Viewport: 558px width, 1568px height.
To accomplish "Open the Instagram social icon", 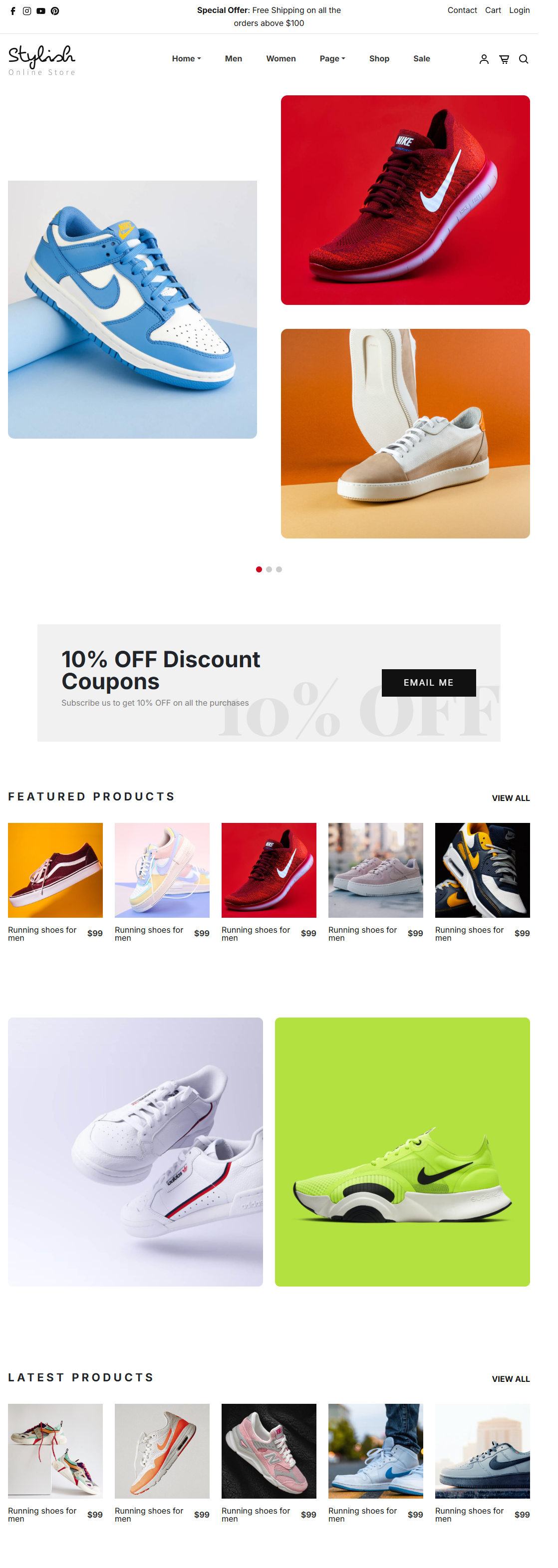I will click(27, 11).
